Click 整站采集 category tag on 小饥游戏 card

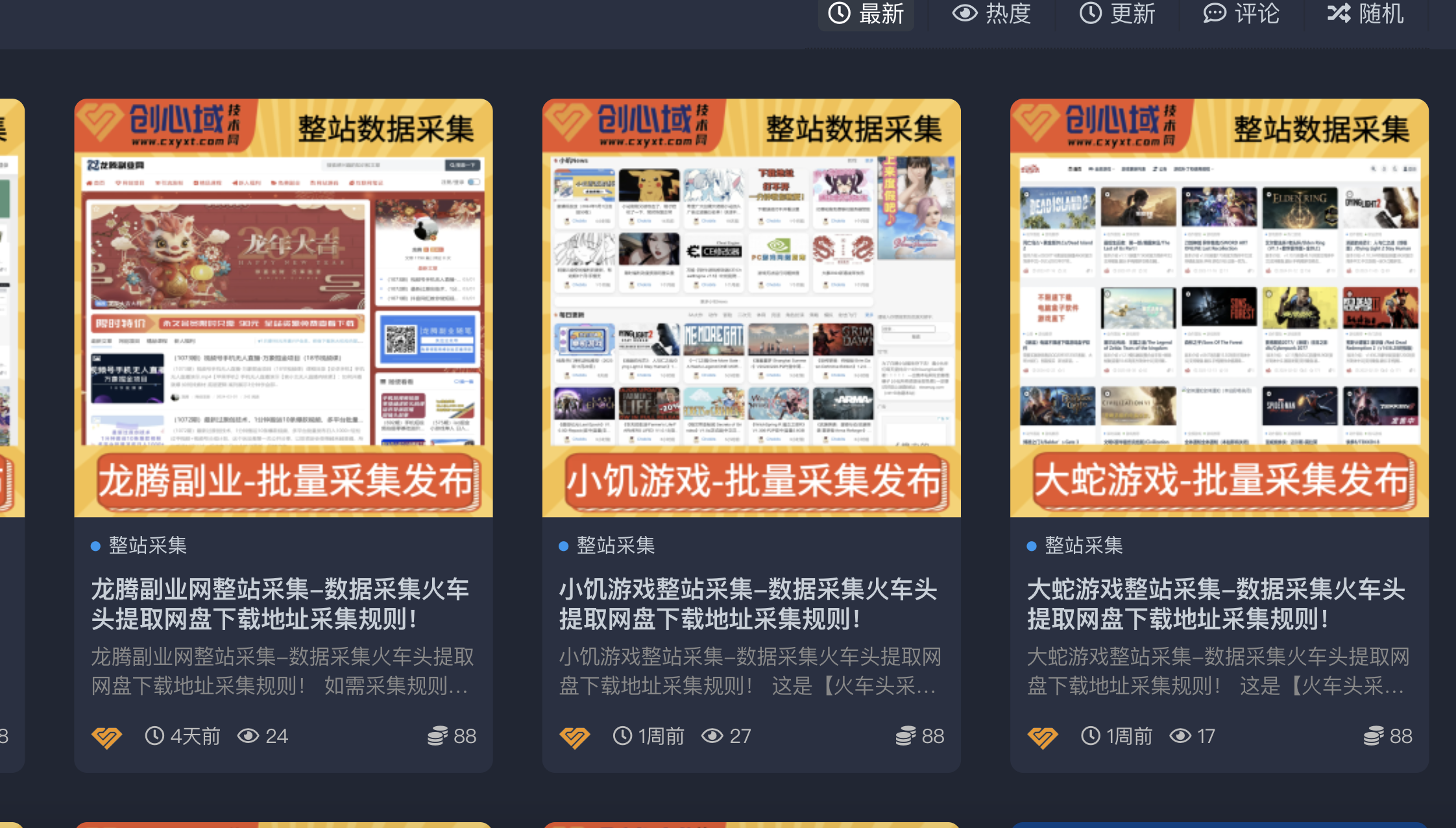coord(615,546)
